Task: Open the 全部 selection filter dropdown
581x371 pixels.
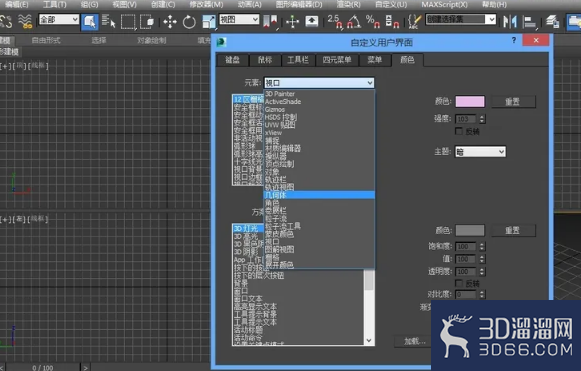Action: point(59,19)
